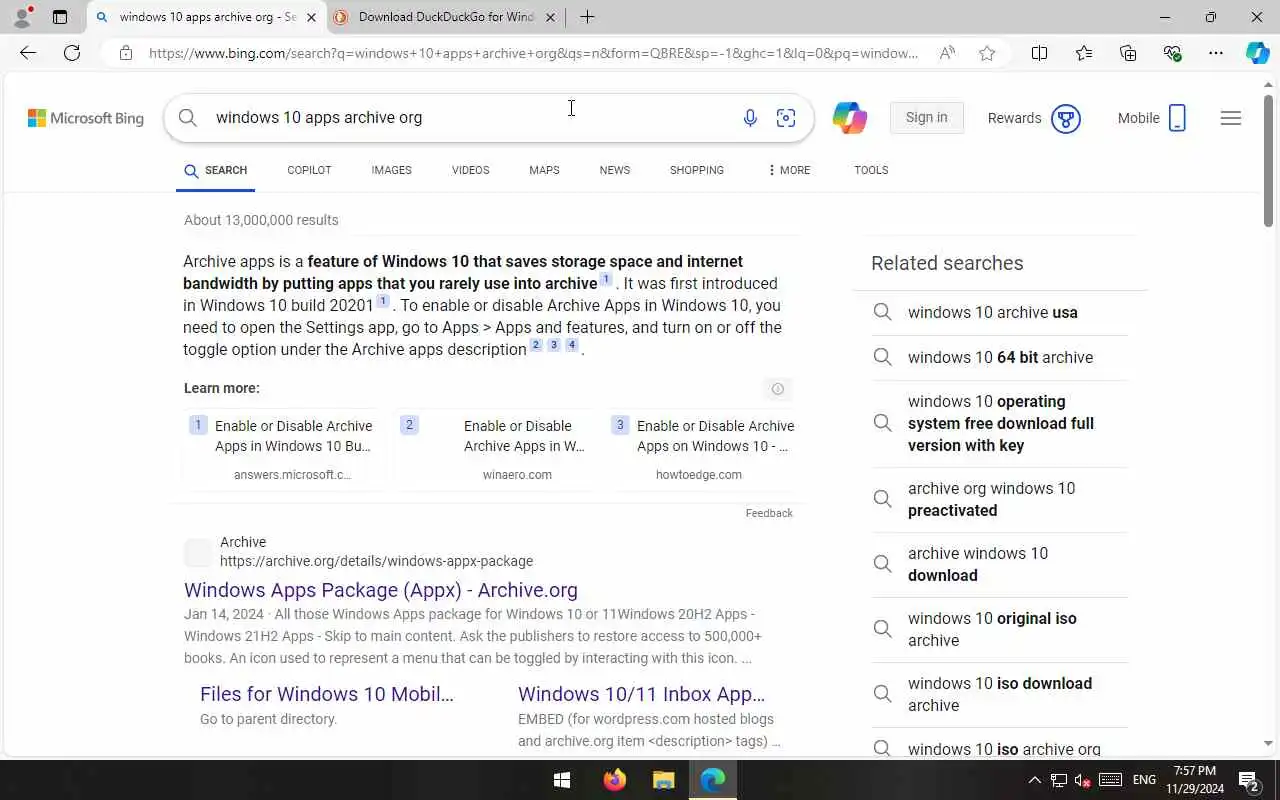Open Collections panel

tap(1128, 53)
